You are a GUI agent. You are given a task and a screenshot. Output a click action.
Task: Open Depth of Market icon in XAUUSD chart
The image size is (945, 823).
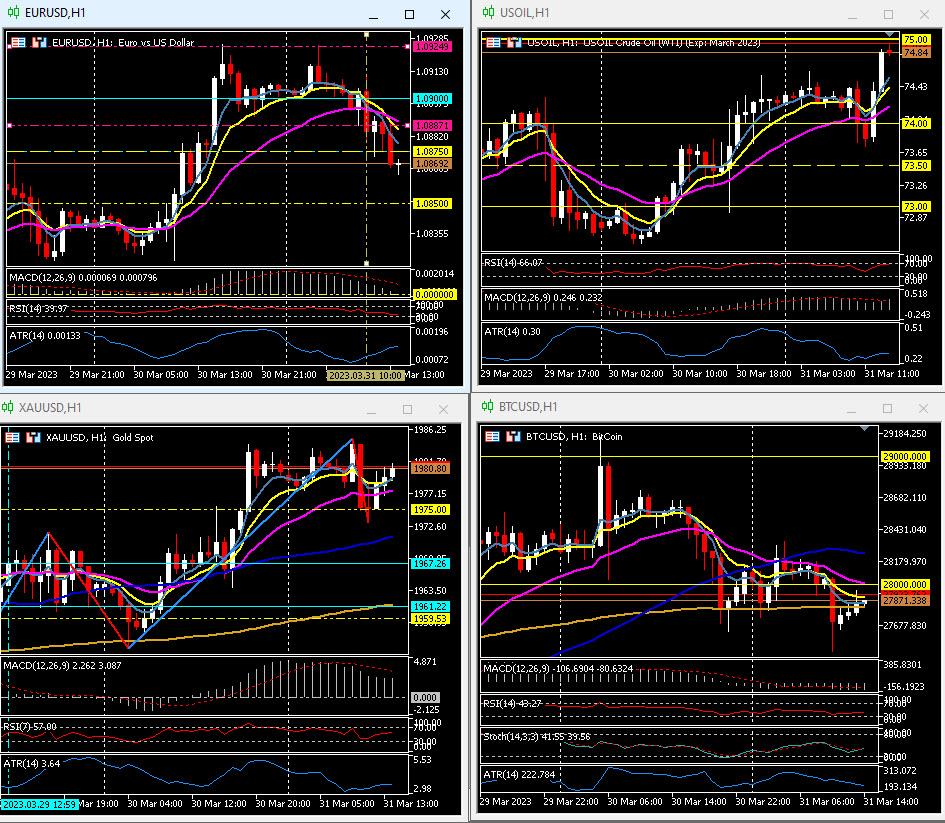[x=13, y=437]
